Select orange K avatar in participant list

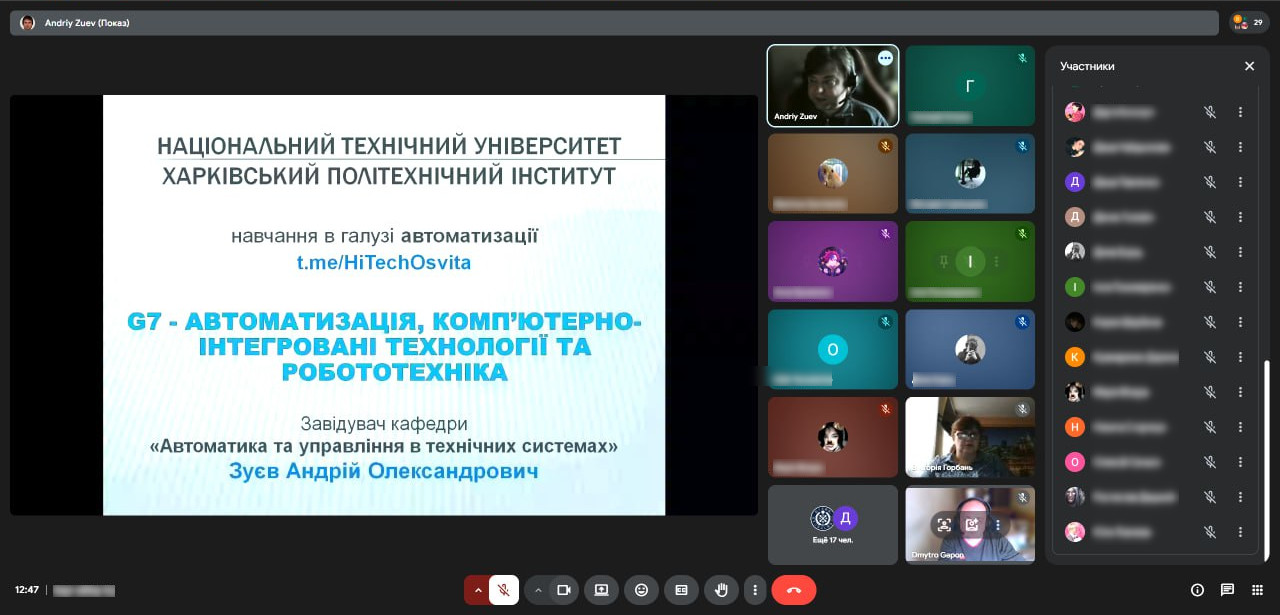[x=1075, y=357]
